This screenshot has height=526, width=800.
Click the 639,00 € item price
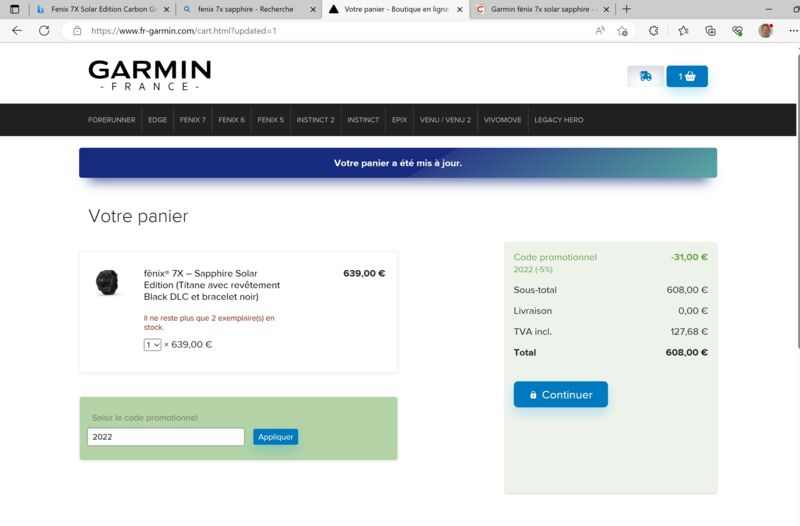[364, 273]
